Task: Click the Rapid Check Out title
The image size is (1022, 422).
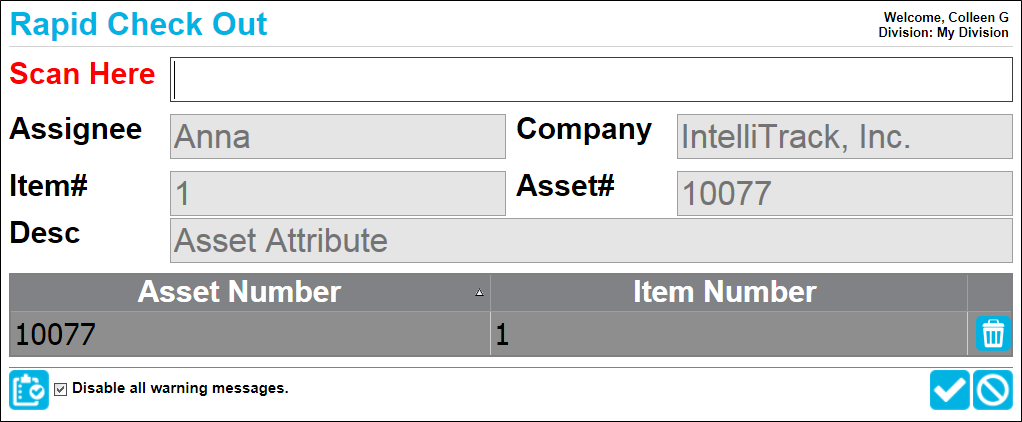Action: (x=139, y=25)
